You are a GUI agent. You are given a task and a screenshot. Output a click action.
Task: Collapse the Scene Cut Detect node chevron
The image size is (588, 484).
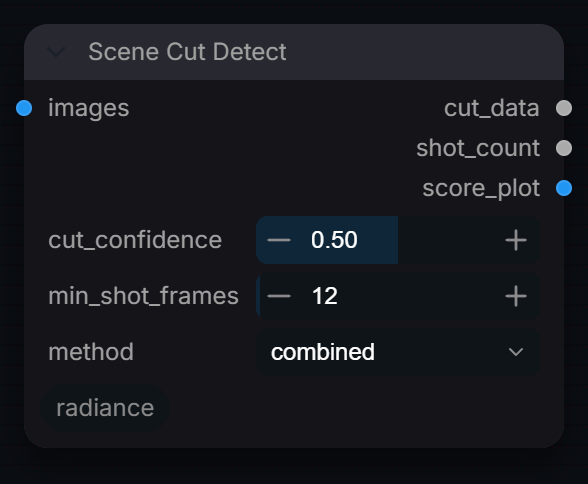click(x=56, y=52)
